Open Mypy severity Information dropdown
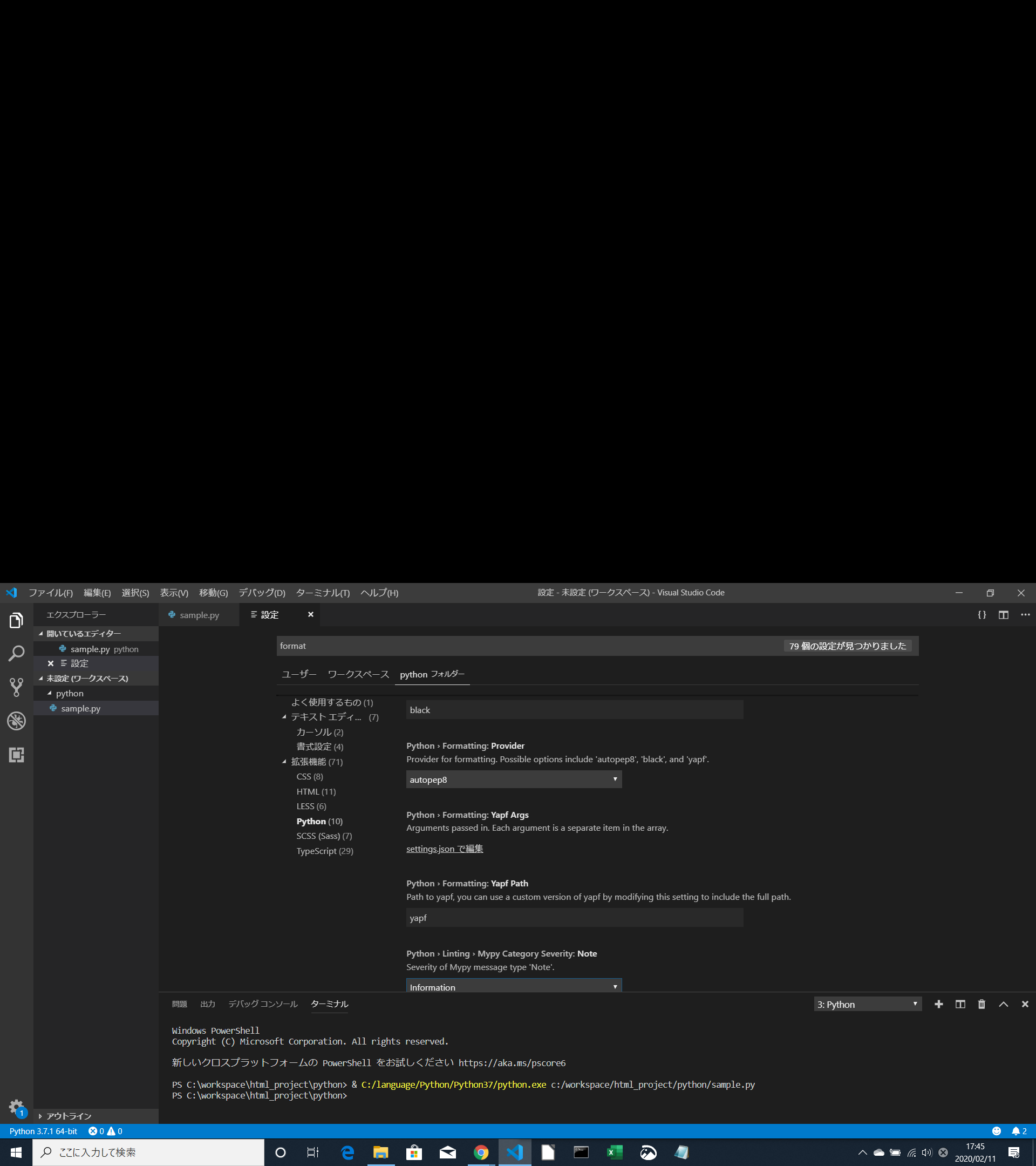The image size is (1036, 1166). coord(514,986)
